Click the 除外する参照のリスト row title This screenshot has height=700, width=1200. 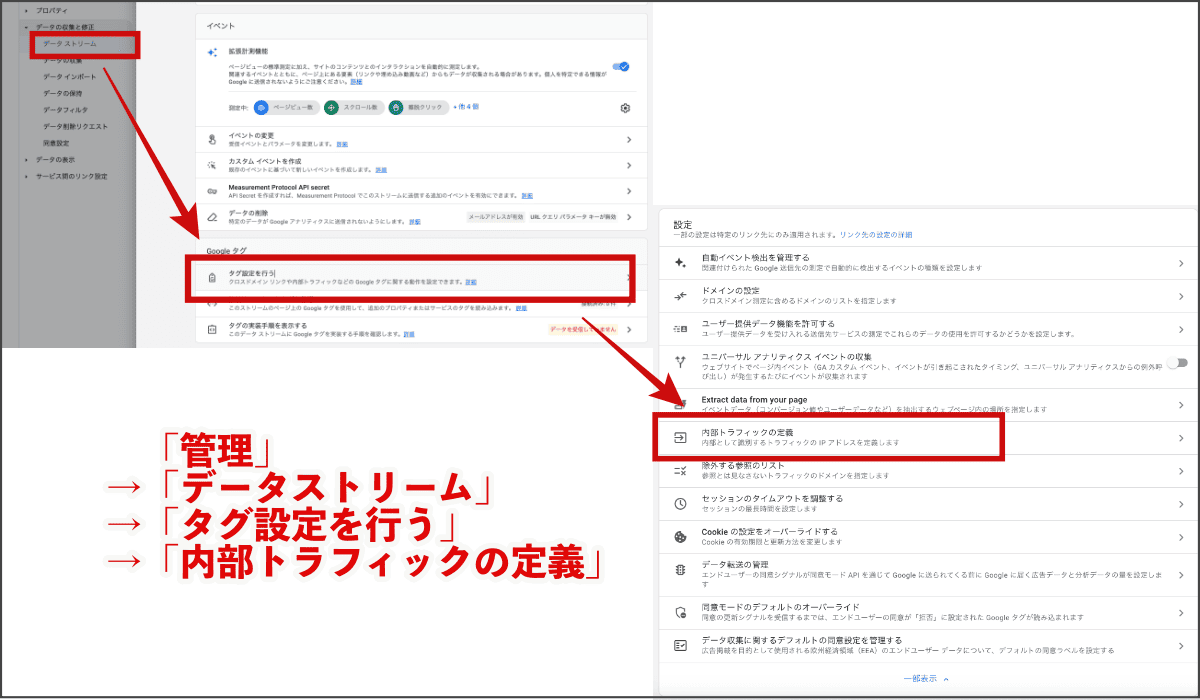tap(745, 465)
